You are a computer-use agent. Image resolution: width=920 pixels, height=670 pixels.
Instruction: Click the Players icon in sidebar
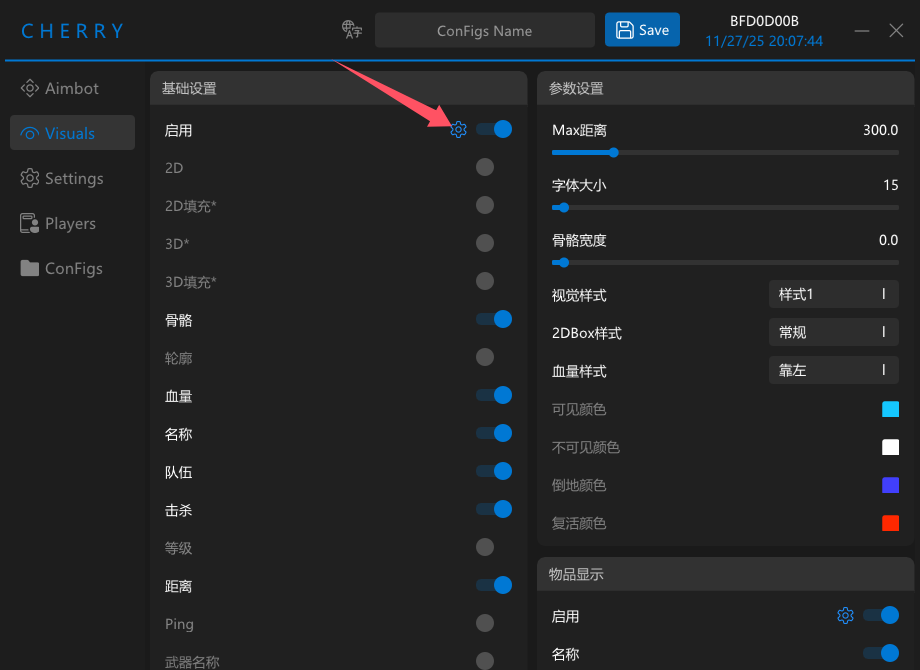(29, 223)
